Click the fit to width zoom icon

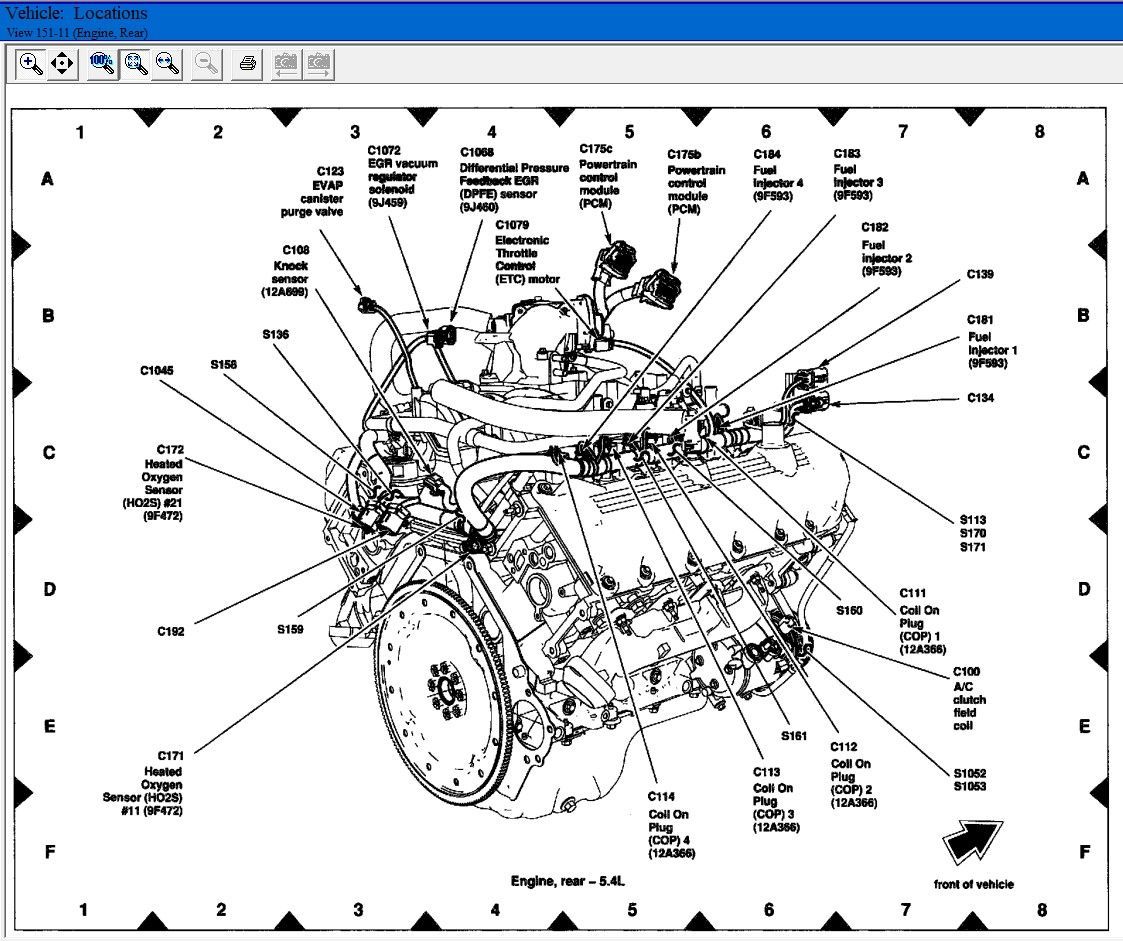167,64
